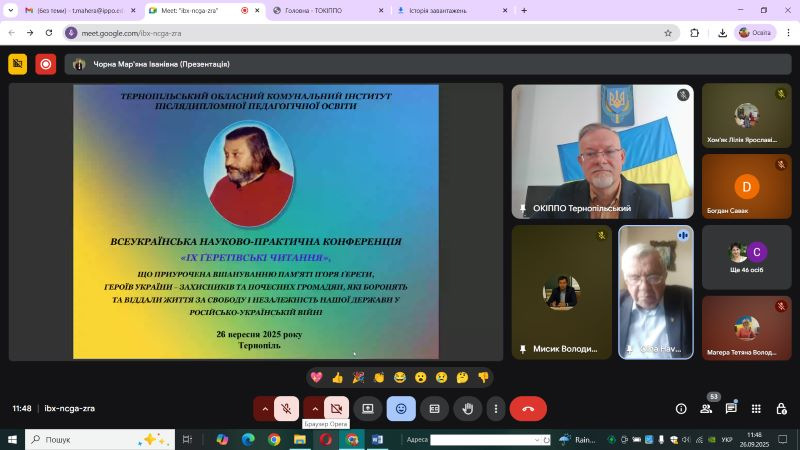This screenshot has width=800, height=450.
Task: Turn on captions
Action: (x=434, y=408)
